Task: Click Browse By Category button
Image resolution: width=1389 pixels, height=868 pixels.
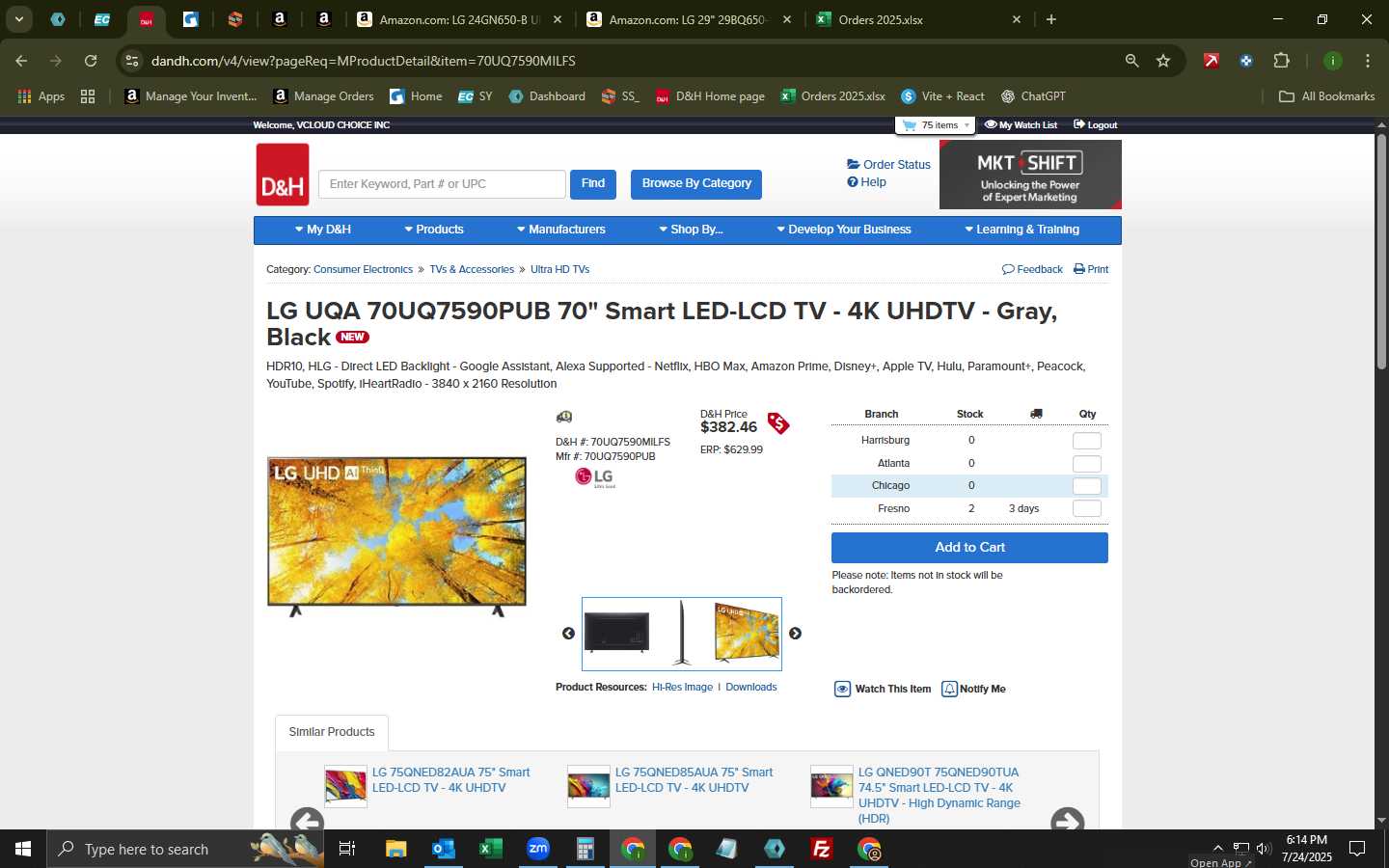Action: click(696, 184)
